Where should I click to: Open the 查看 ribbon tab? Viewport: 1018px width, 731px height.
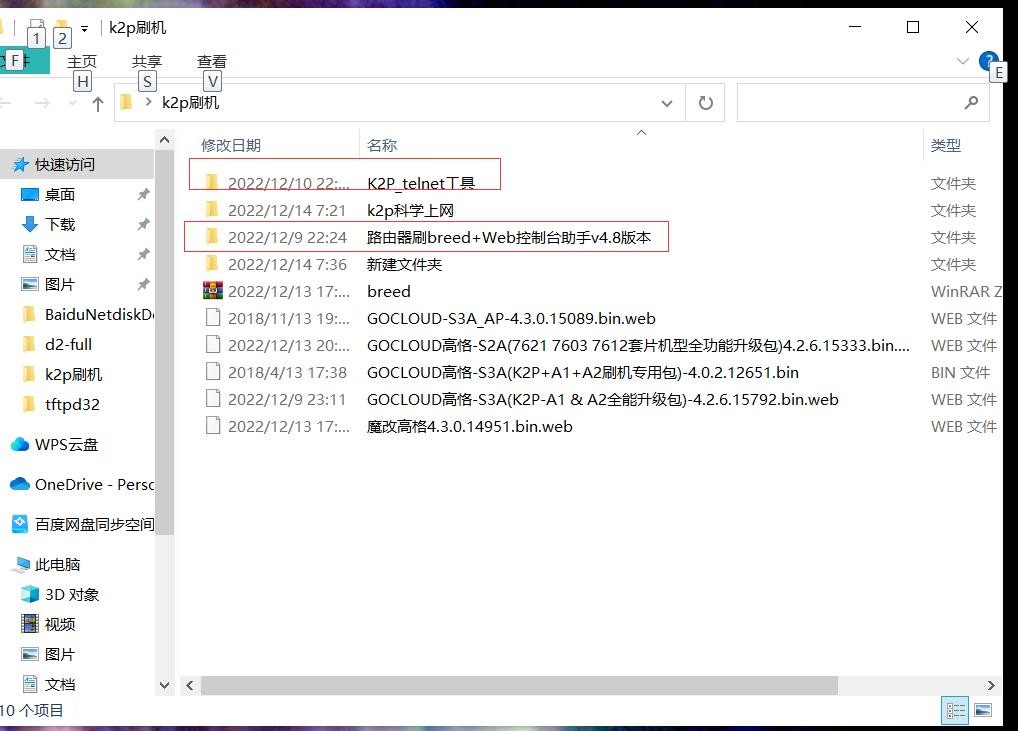click(x=212, y=62)
